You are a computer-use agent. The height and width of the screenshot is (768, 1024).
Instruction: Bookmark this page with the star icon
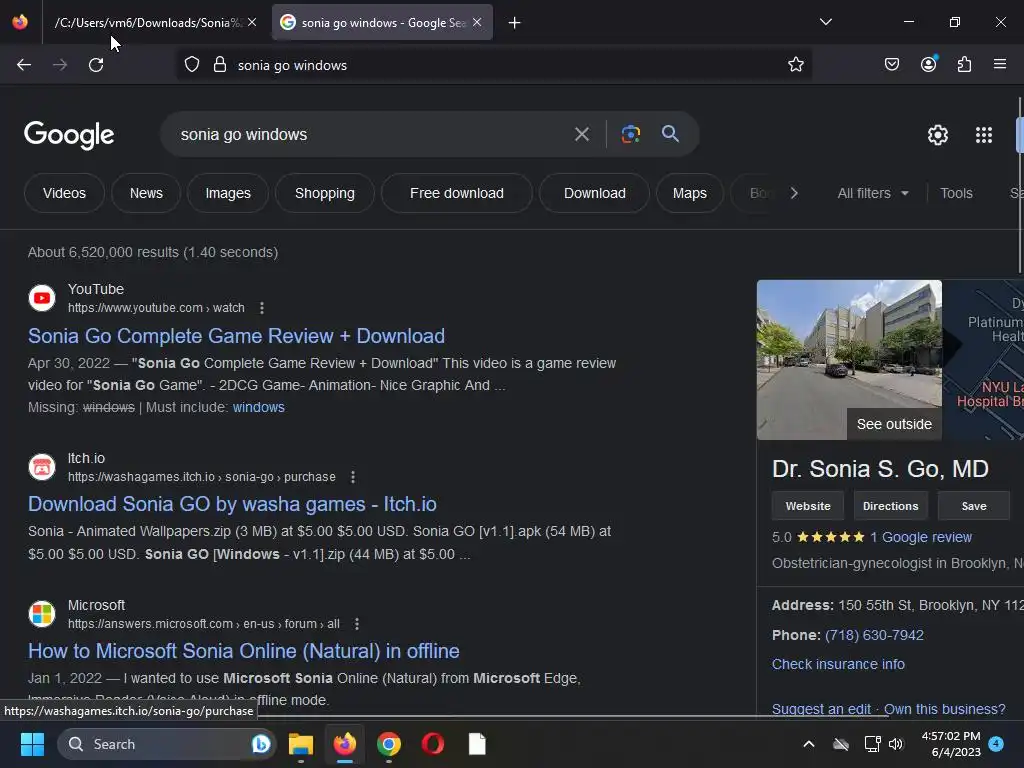point(795,65)
